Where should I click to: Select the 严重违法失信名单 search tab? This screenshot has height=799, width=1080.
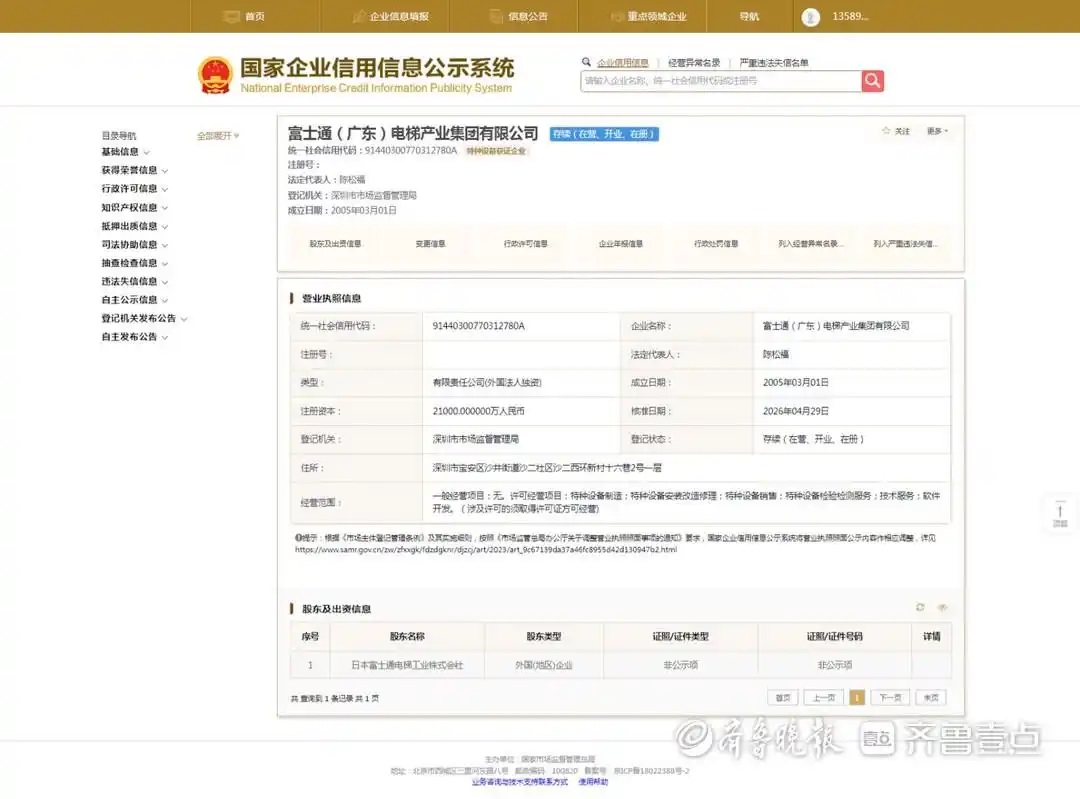773,63
